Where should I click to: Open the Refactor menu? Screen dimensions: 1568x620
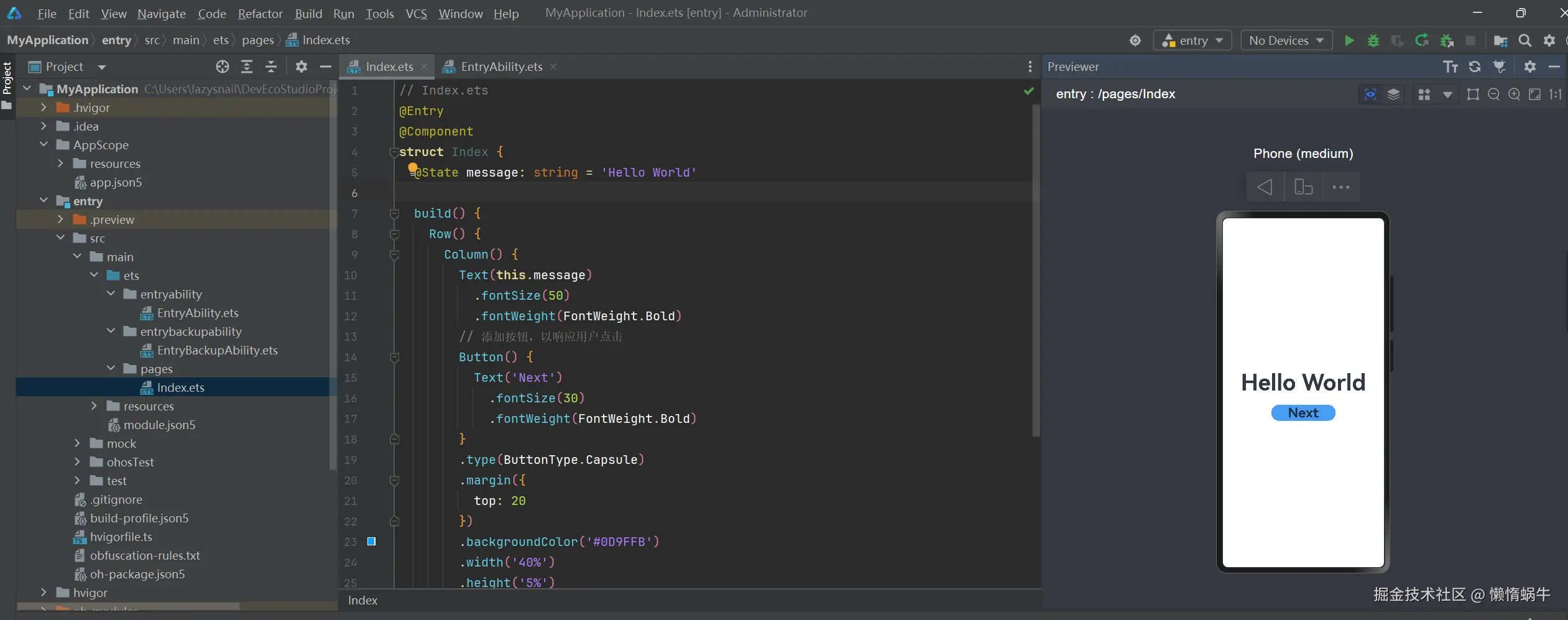click(x=260, y=13)
